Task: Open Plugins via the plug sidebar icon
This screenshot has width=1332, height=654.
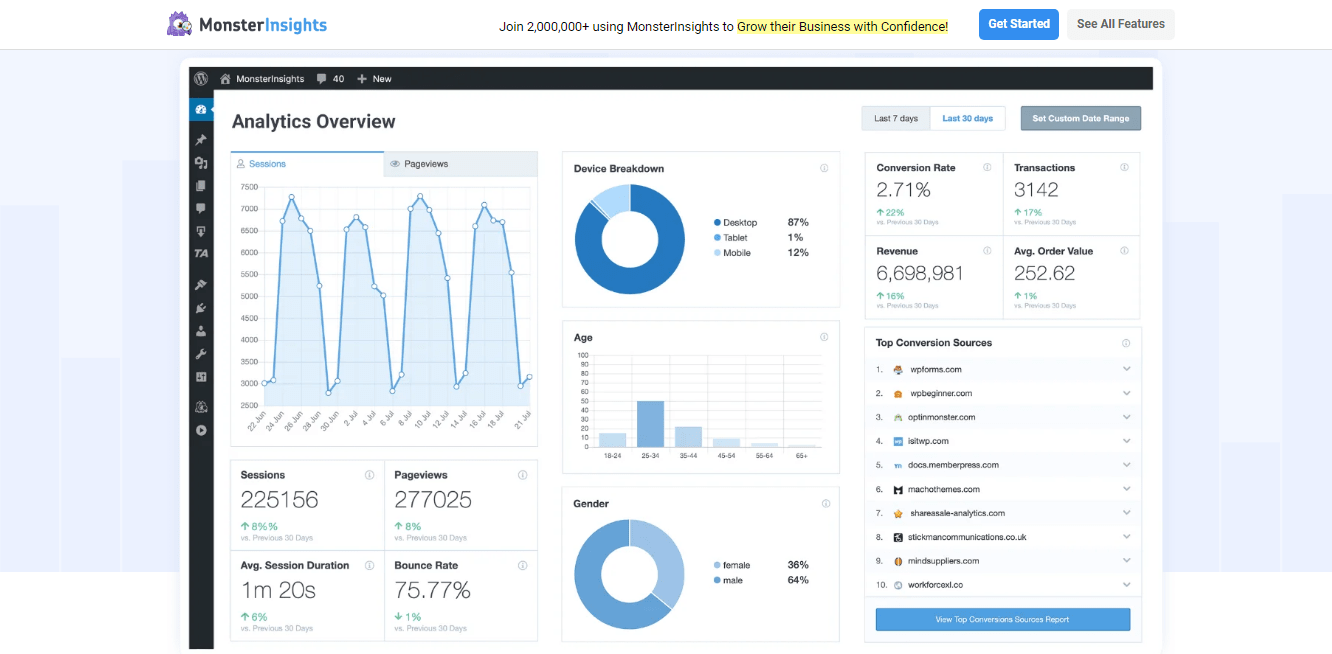Action: [x=201, y=308]
